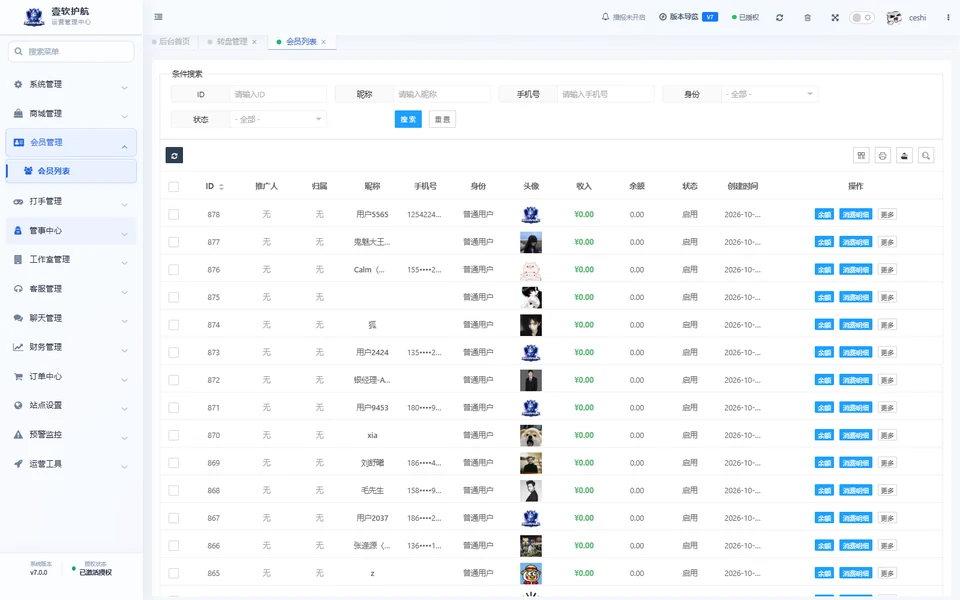Select the 会员列表 tab
The image size is (960, 600).
click(301, 42)
